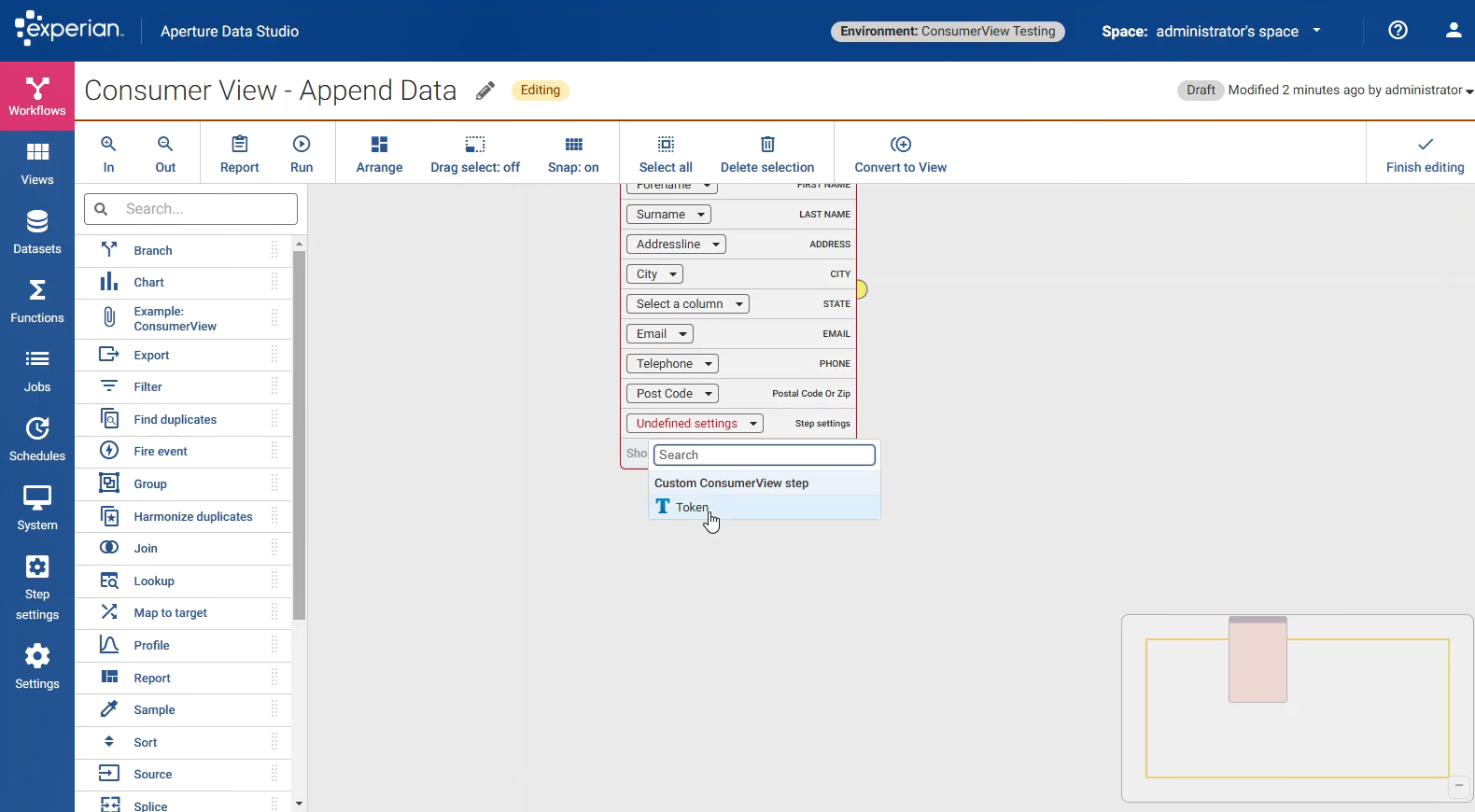
Task: Select the Export step
Action: 183,355
